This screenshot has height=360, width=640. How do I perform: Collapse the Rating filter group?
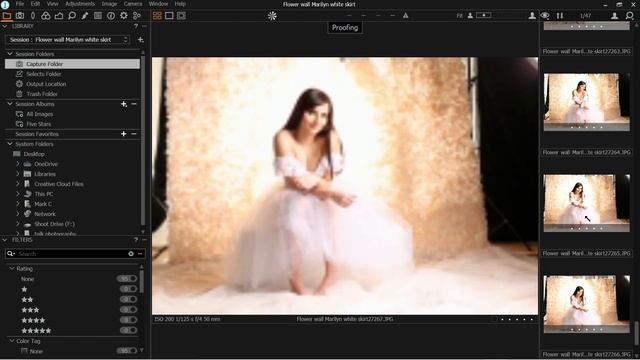point(12,269)
